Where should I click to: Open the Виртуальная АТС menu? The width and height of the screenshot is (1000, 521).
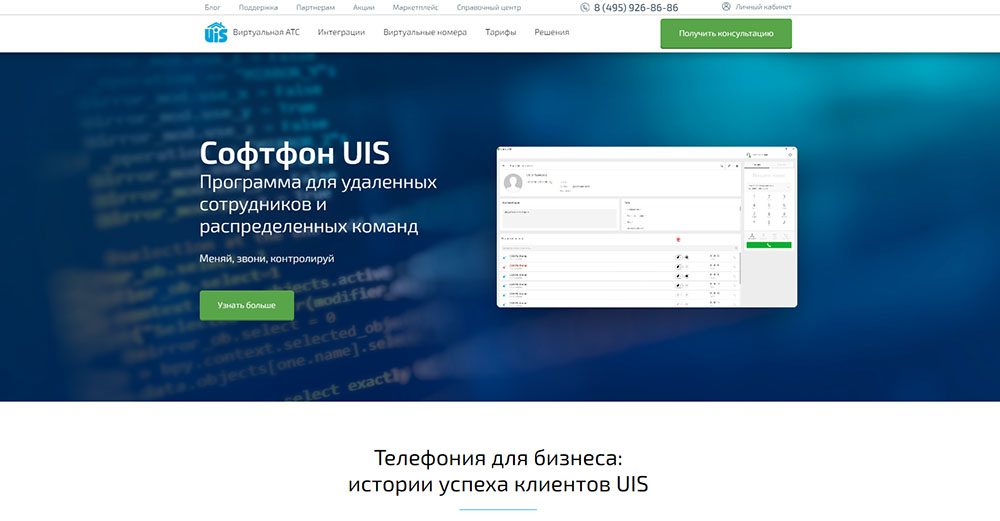[x=265, y=32]
